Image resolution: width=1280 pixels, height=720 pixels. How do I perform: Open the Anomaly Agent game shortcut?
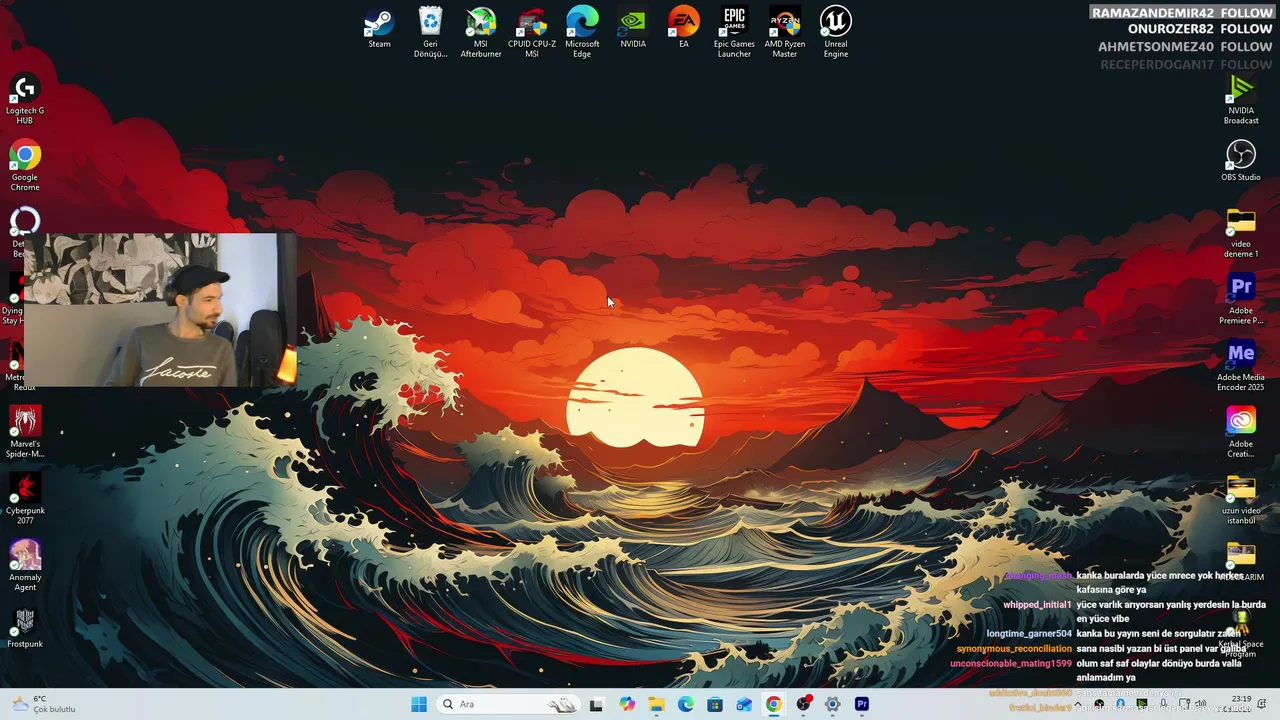pyautogui.click(x=25, y=566)
